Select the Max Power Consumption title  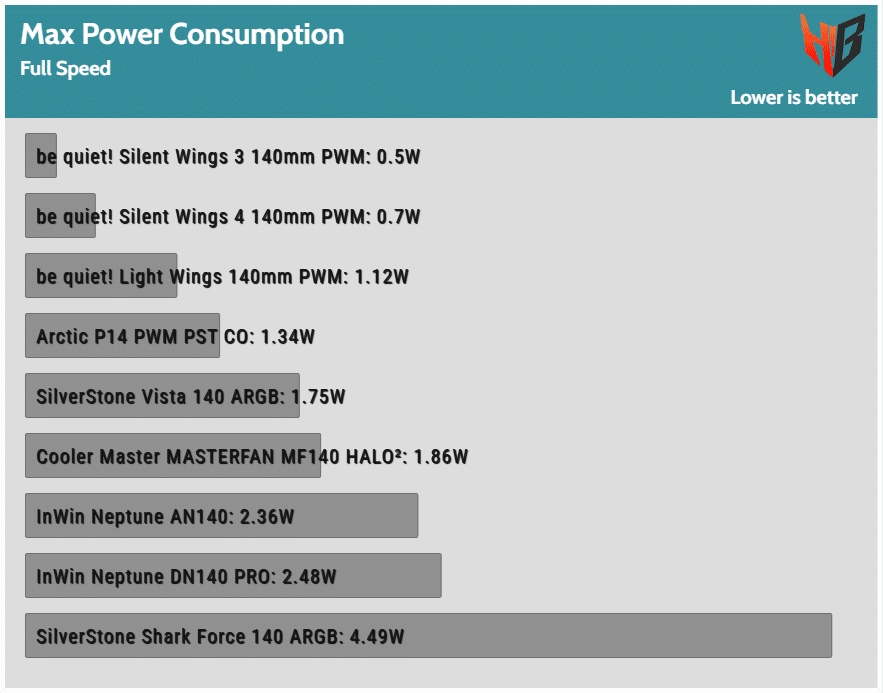pyautogui.click(x=182, y=34)
